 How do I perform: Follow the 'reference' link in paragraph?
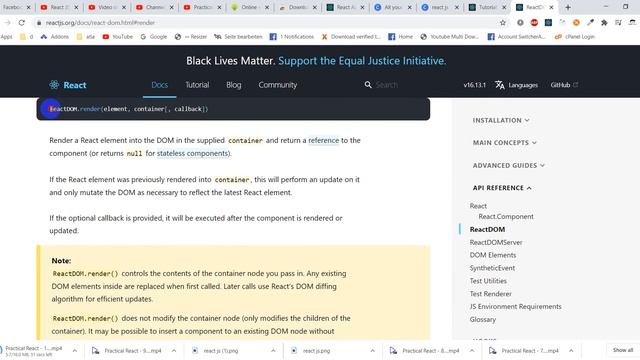[323, 140]
